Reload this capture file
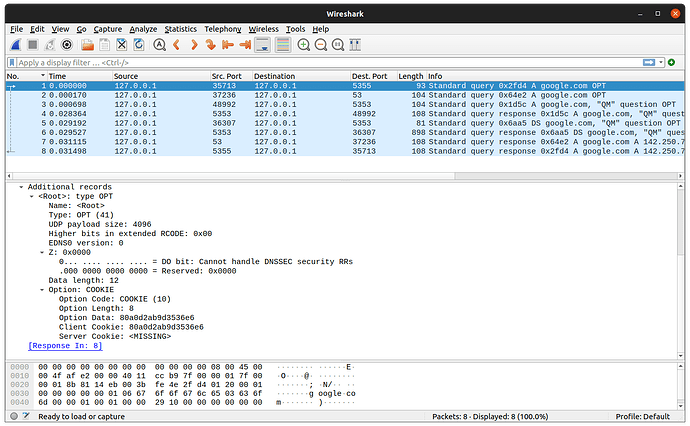This screenshot has height=426, width=690. click(x=139, y=45)
